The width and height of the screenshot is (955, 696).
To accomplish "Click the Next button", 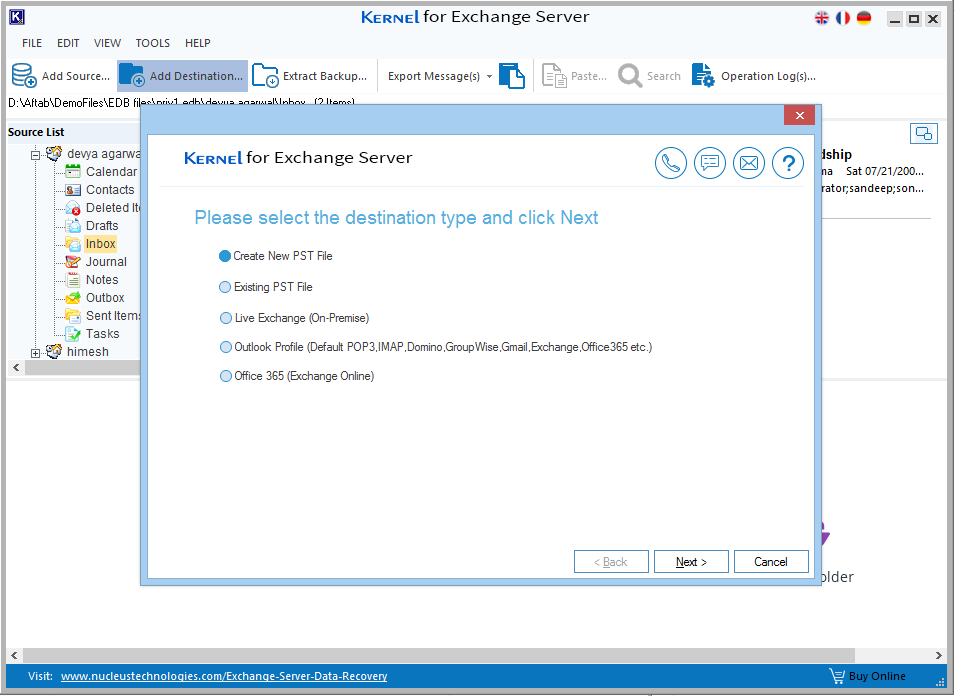I will click(x=691, y=562).
